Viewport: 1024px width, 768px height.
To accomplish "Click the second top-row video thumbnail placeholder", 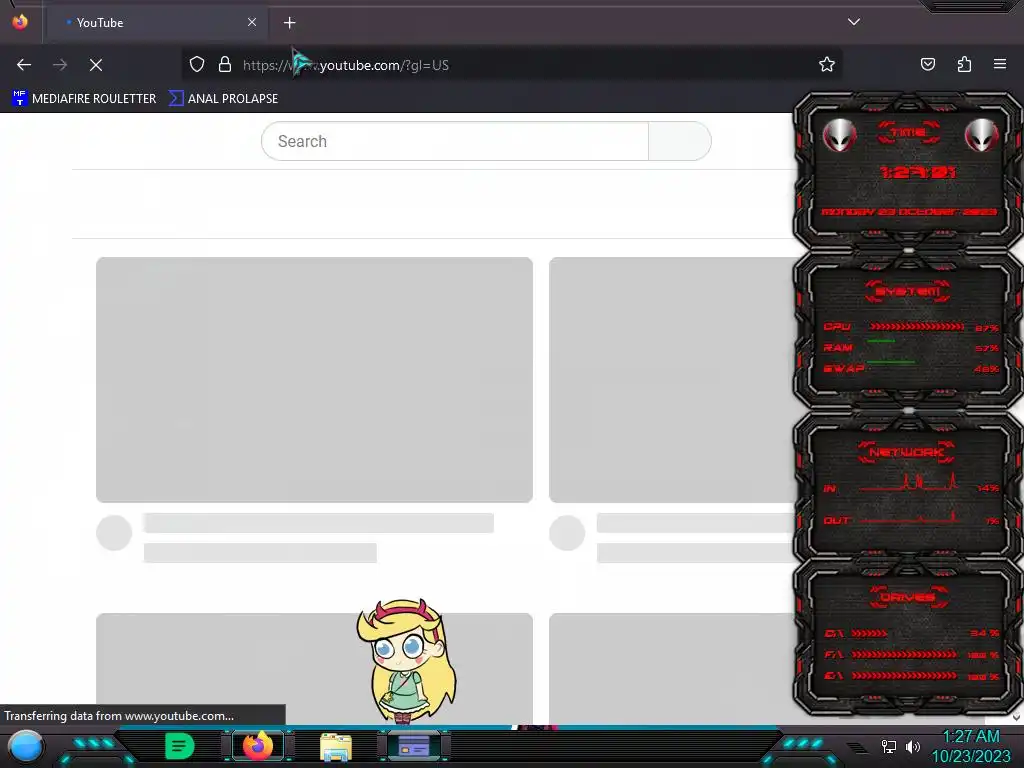I will (672, 379).
